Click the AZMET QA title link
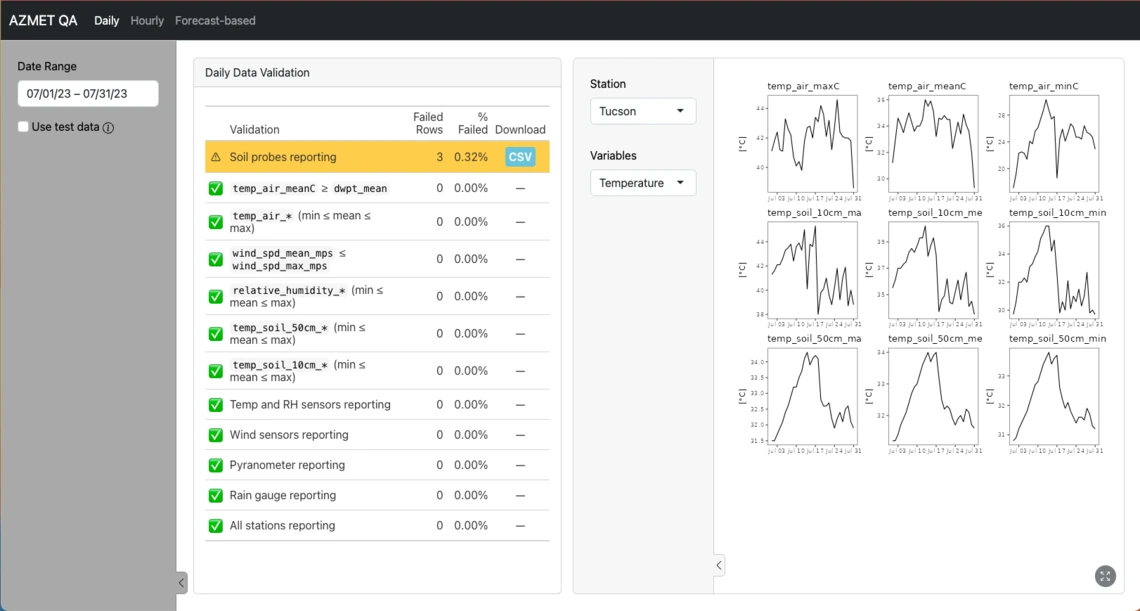 tap(44, 20)
